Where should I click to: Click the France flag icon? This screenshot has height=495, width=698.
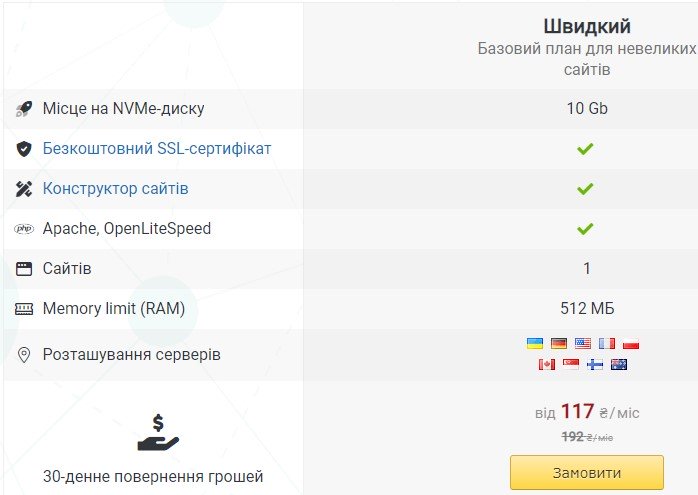(607, 343)
